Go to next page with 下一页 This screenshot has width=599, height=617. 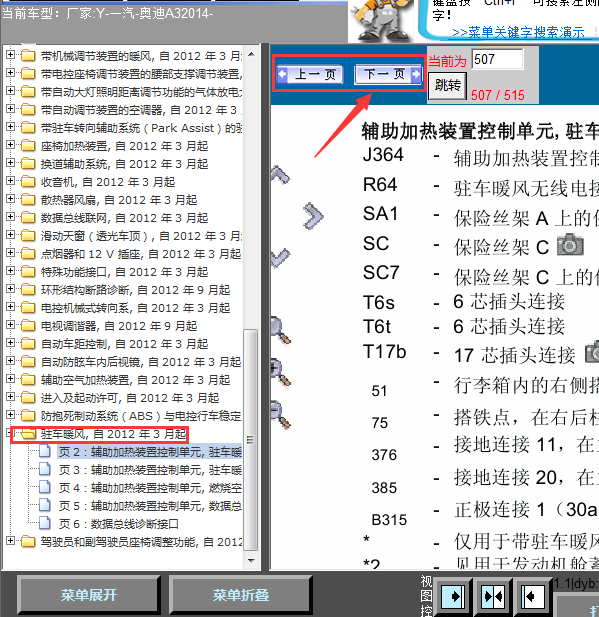coord(388,74)
